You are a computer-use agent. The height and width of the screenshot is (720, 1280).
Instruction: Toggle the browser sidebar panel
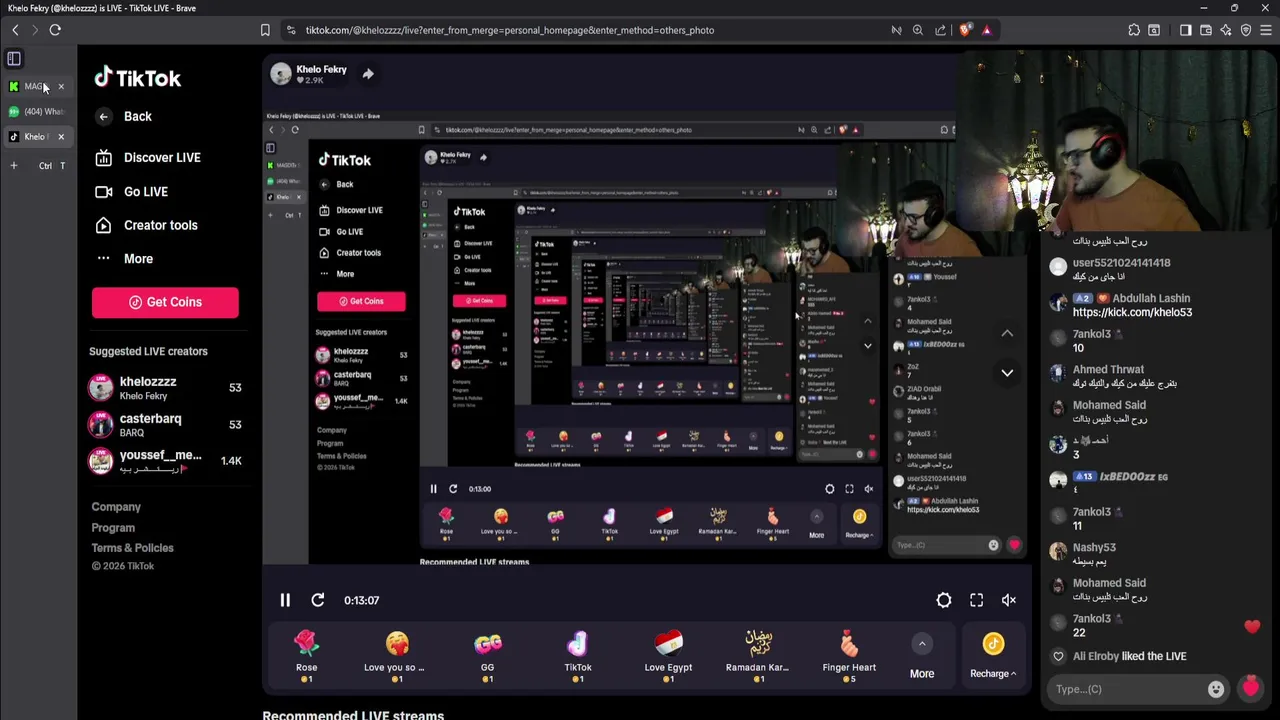pyautogui.click(x=1186, y=30)
